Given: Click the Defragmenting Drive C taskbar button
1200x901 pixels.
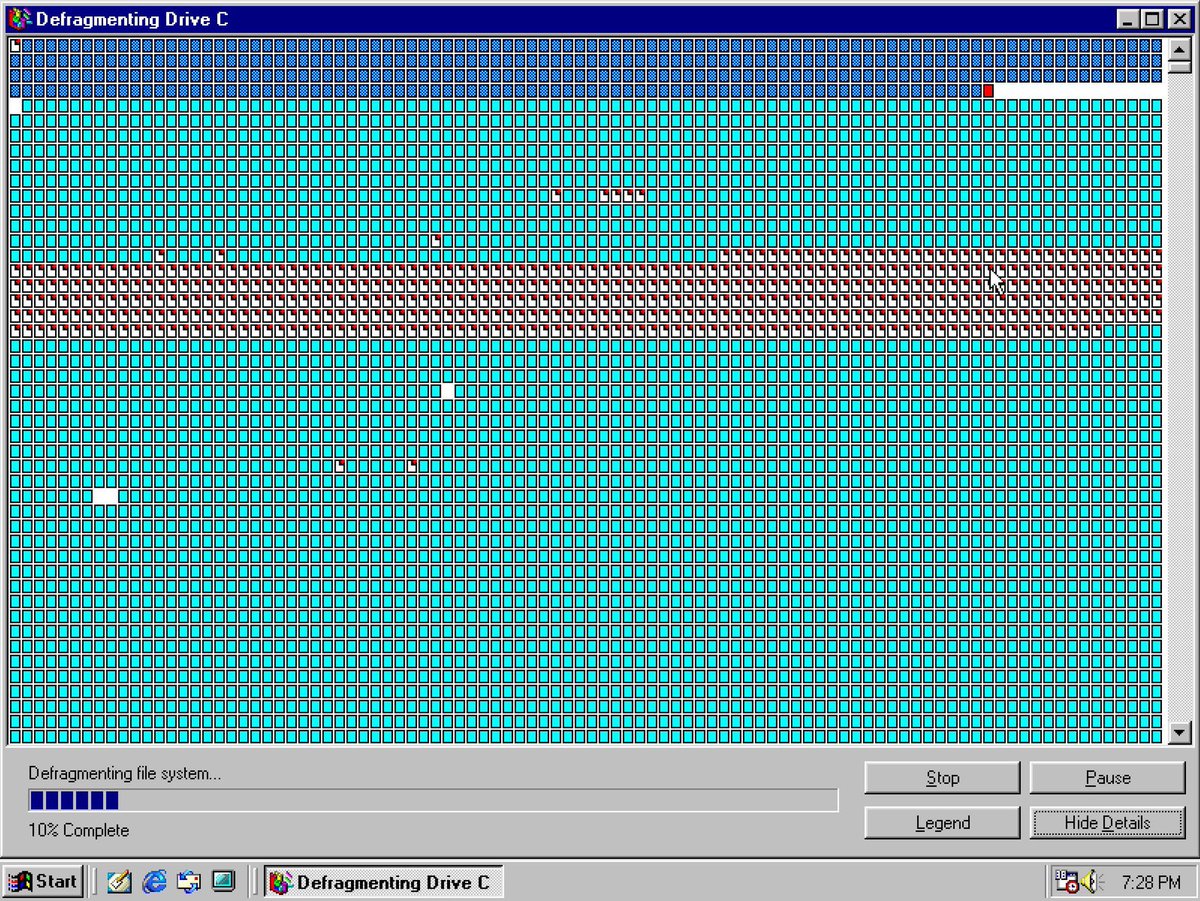Looking at the screenshot, I should (x=384, y=881).
